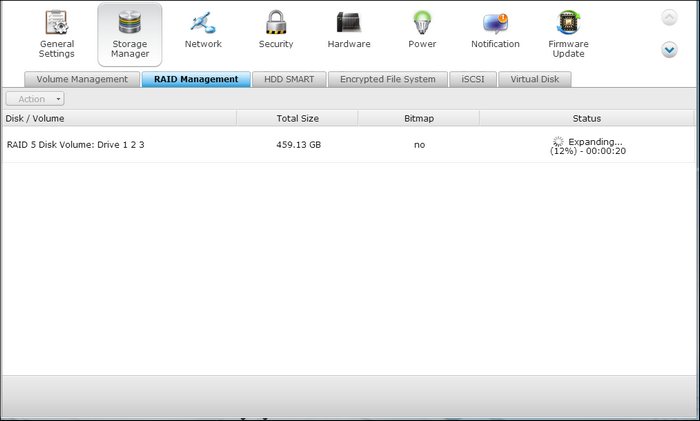Screen dimensions: 700x421
Task: Open the Encrypted File System tab
Action: coord(388,79)
